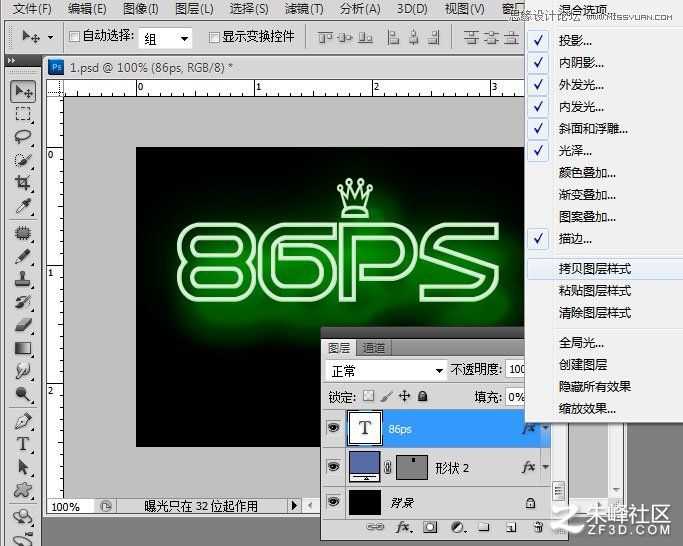Click the 形状 2 blue color thumbnail
Image resolution: width=683 pixels, height=546 pixels.
(x=365, y=466)
